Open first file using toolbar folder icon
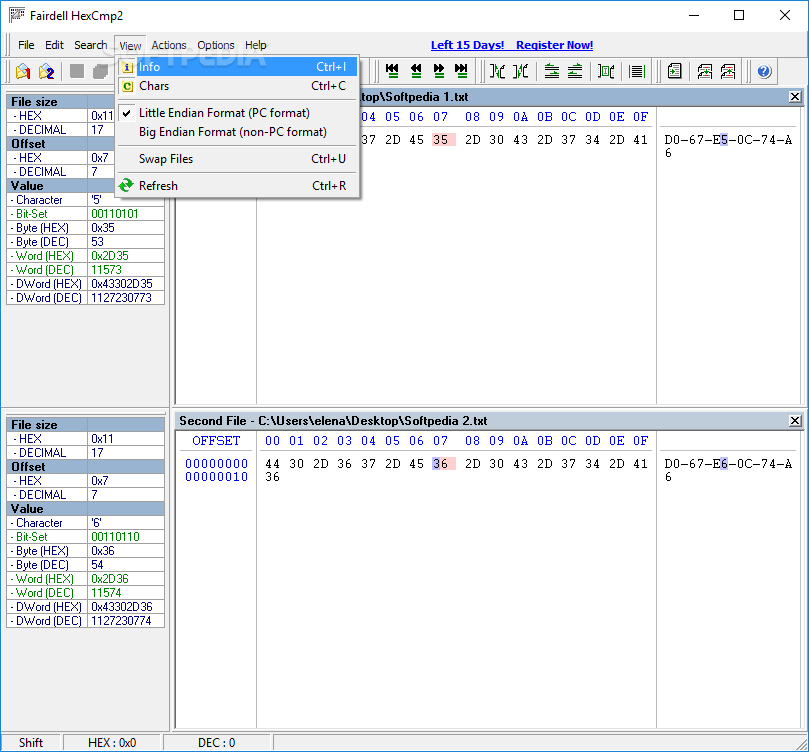Screen dimensions: 809x752 tap(22, 71)
